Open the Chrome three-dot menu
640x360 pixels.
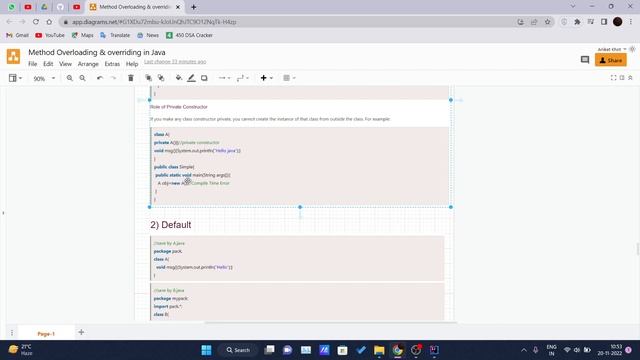631,22
